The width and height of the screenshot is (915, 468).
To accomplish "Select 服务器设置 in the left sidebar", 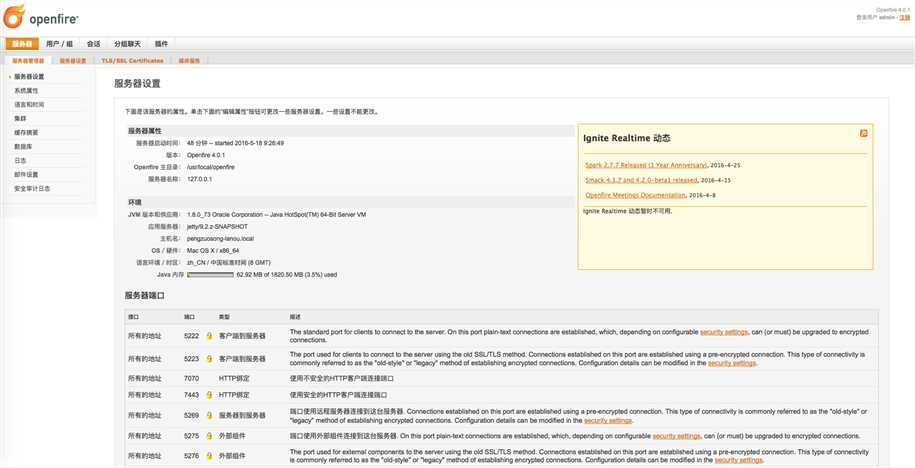I will point(29,76).
